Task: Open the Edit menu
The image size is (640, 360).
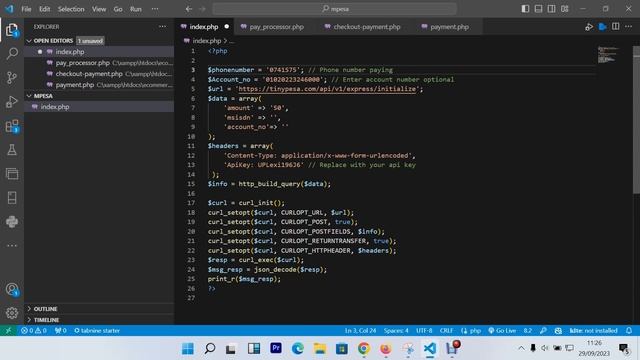Action: [x=44, y=9]
